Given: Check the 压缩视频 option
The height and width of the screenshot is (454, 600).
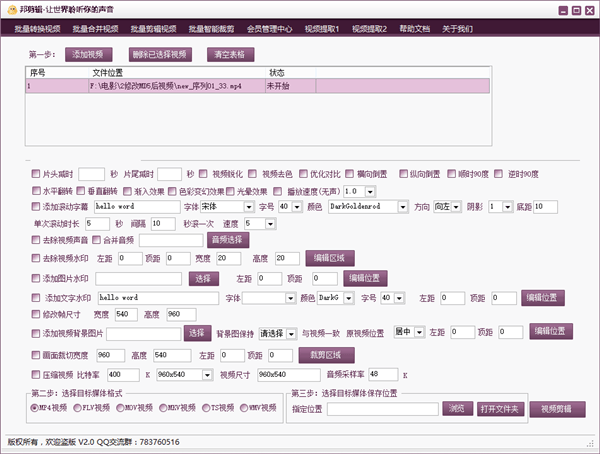Looking at the screenshot, I should pos(36,373).
